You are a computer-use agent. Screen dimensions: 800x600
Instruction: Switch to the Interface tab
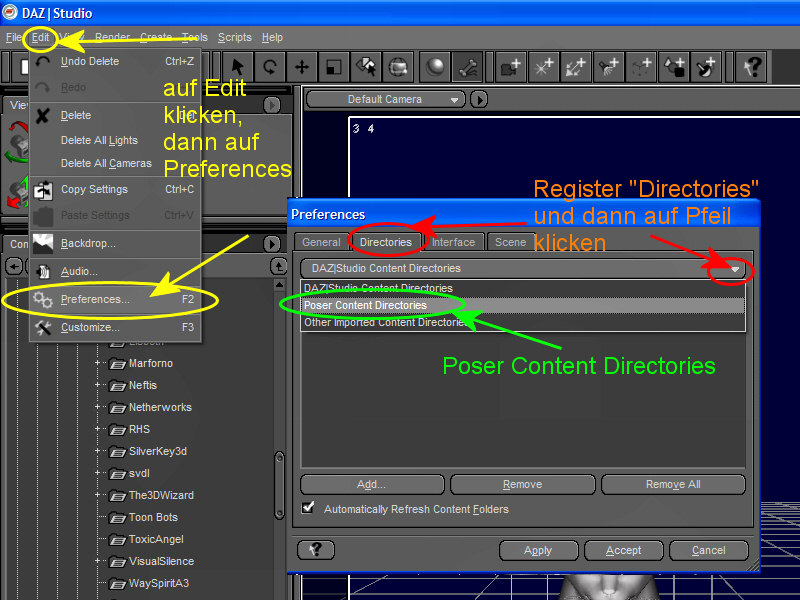coord(453,242)
